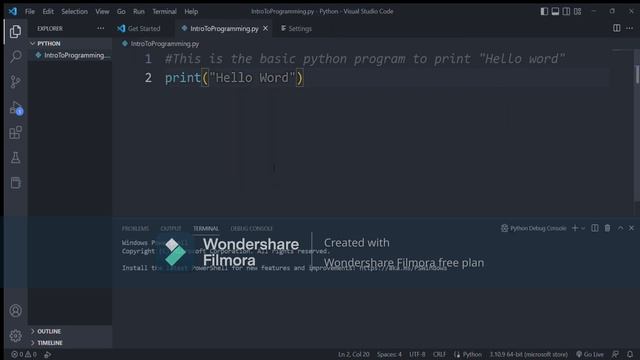640x360 pixels.
Task: Toggle secondary side bar layout icon
Action: [x=566, y=11]
